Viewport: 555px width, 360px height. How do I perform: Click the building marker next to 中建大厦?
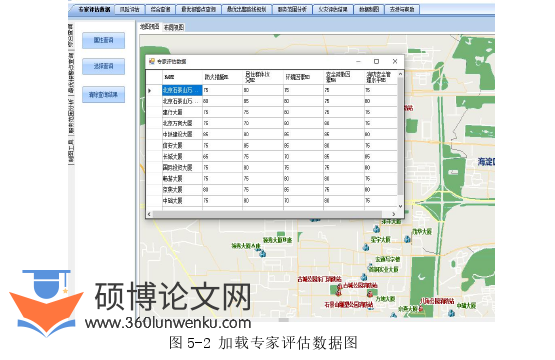coord(451,313)
